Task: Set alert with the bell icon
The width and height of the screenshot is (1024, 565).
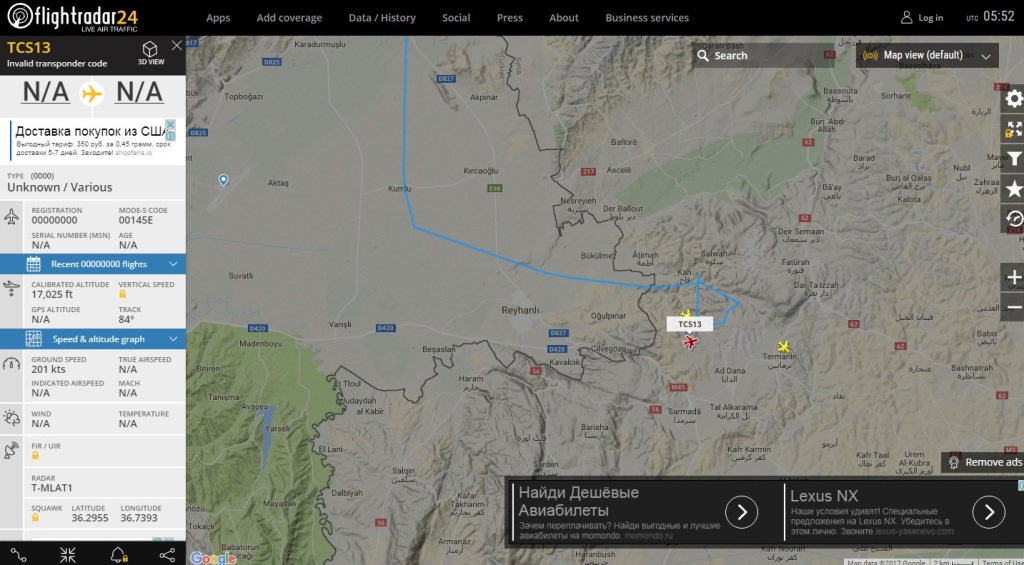Action: coord(118,555)
